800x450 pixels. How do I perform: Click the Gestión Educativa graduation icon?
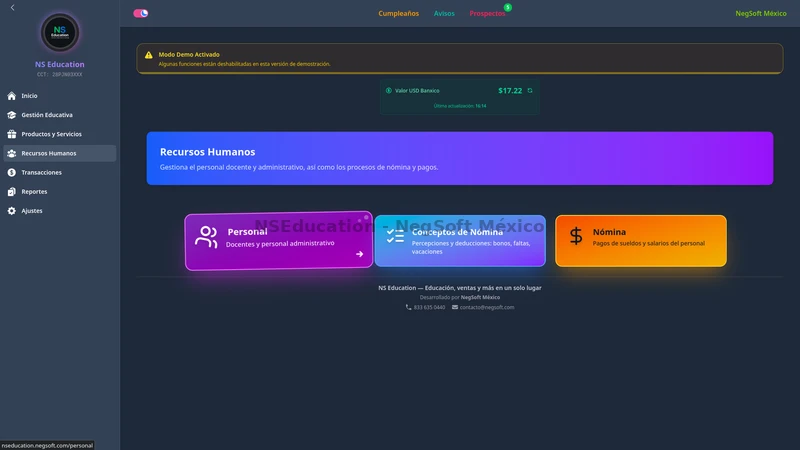pyautogui.click(x=12, y=115)
